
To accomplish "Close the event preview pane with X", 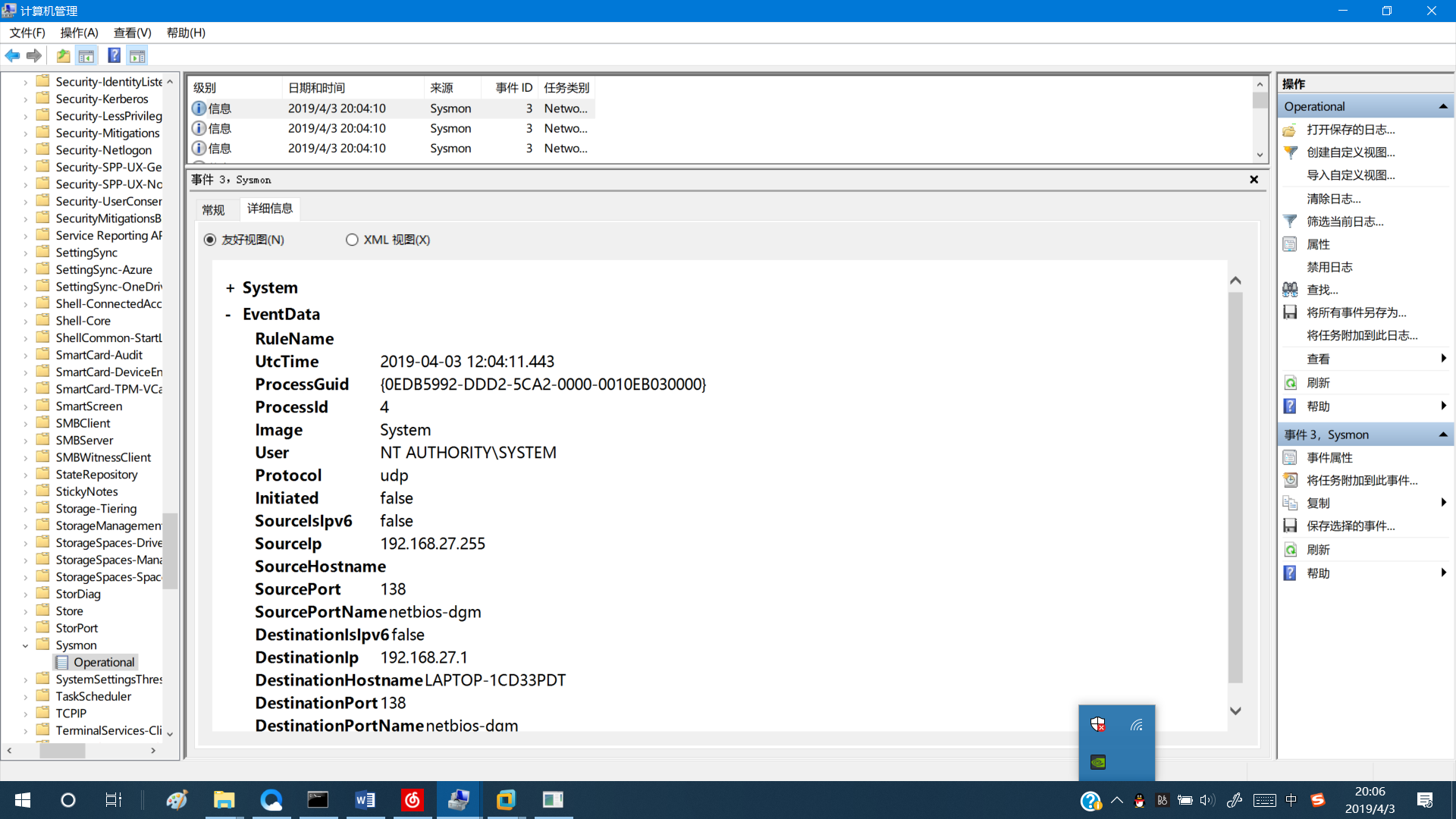I will click(1254, 180).
